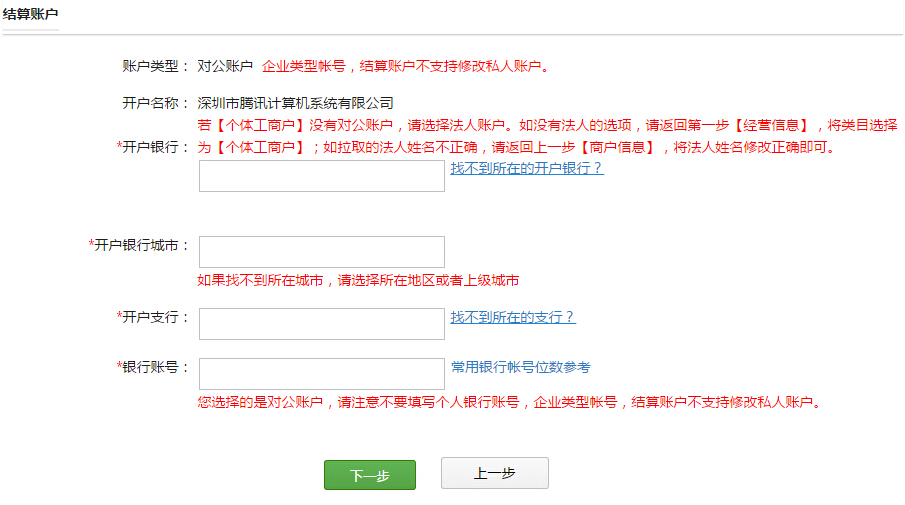Screen dimensions: 905x505
Task: Click the red 您选择的是对公账户 warning text
Action: (x=508, y=403)
